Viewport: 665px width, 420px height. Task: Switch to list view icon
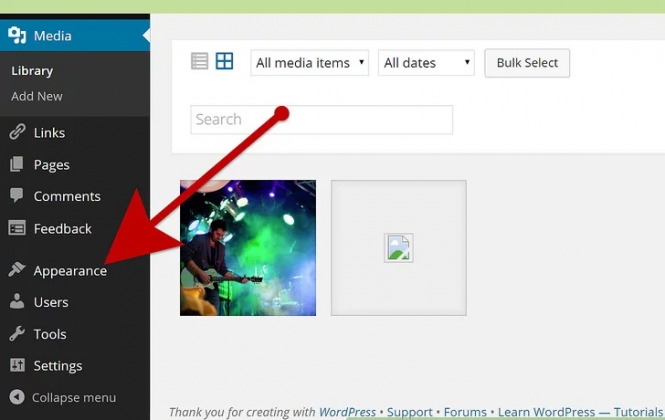(200, 62)
